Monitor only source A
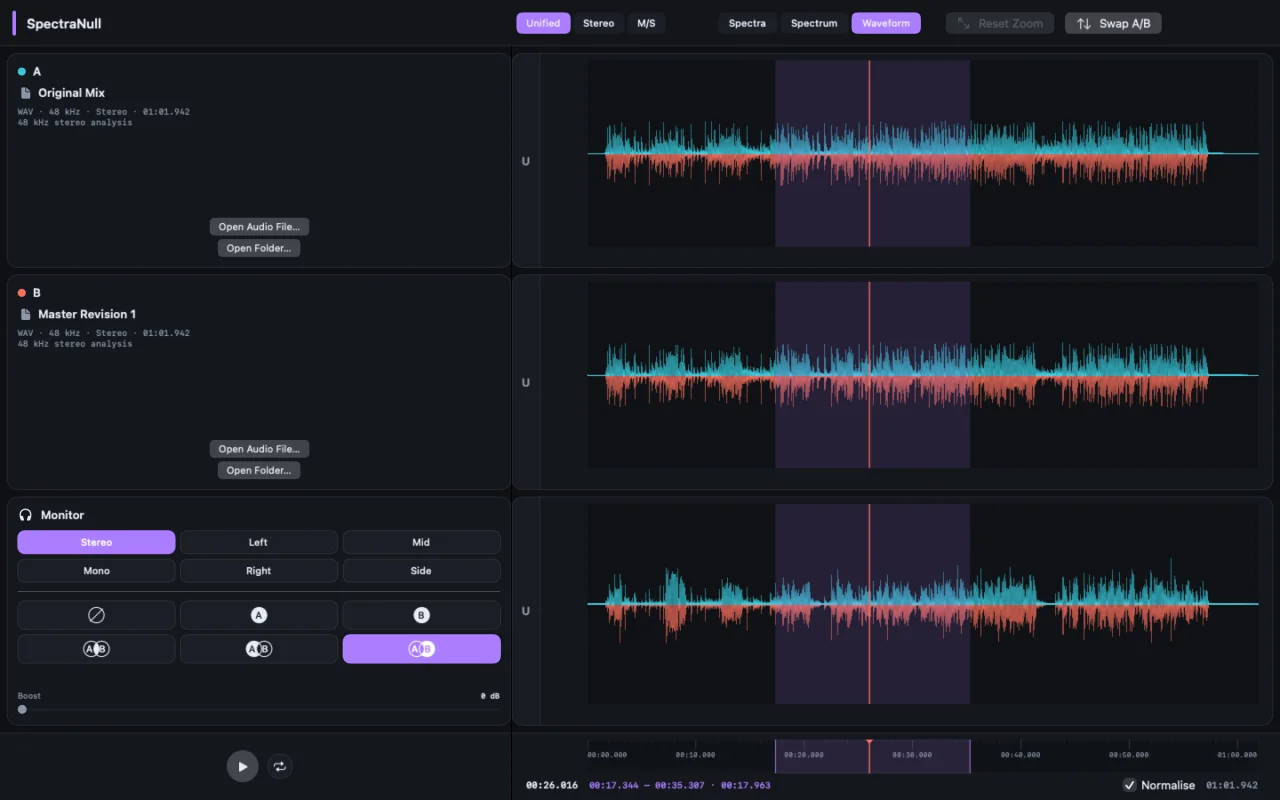 (x=258, y=615)
